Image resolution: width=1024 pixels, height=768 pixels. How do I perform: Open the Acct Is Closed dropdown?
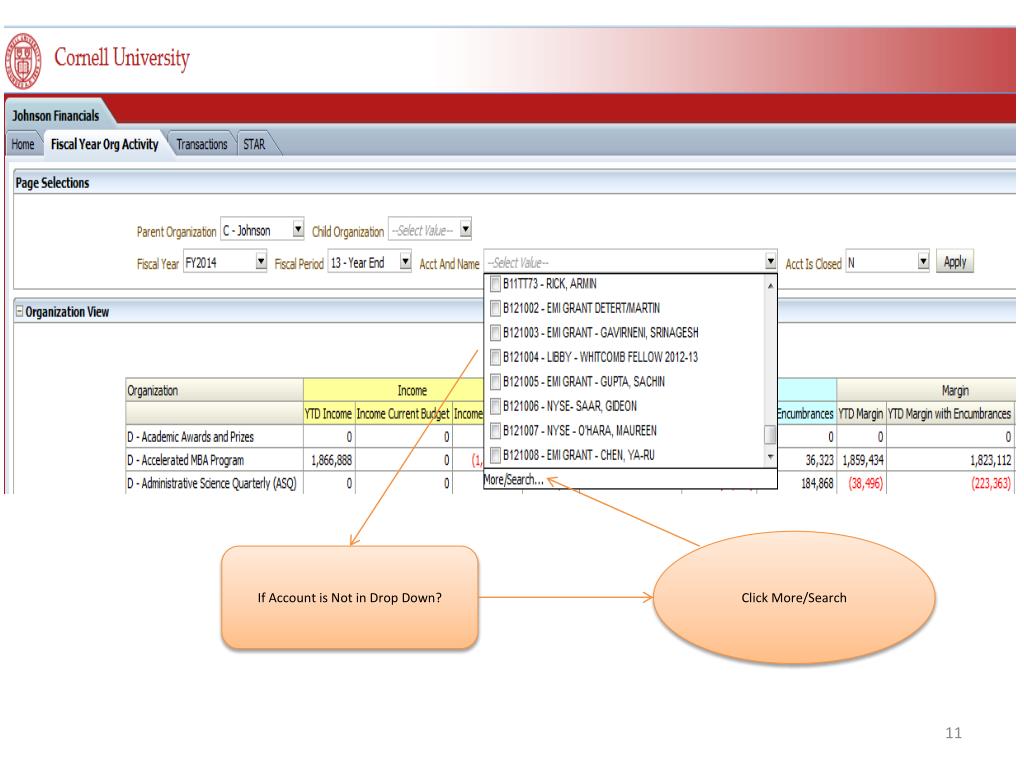tap(923, 262)
